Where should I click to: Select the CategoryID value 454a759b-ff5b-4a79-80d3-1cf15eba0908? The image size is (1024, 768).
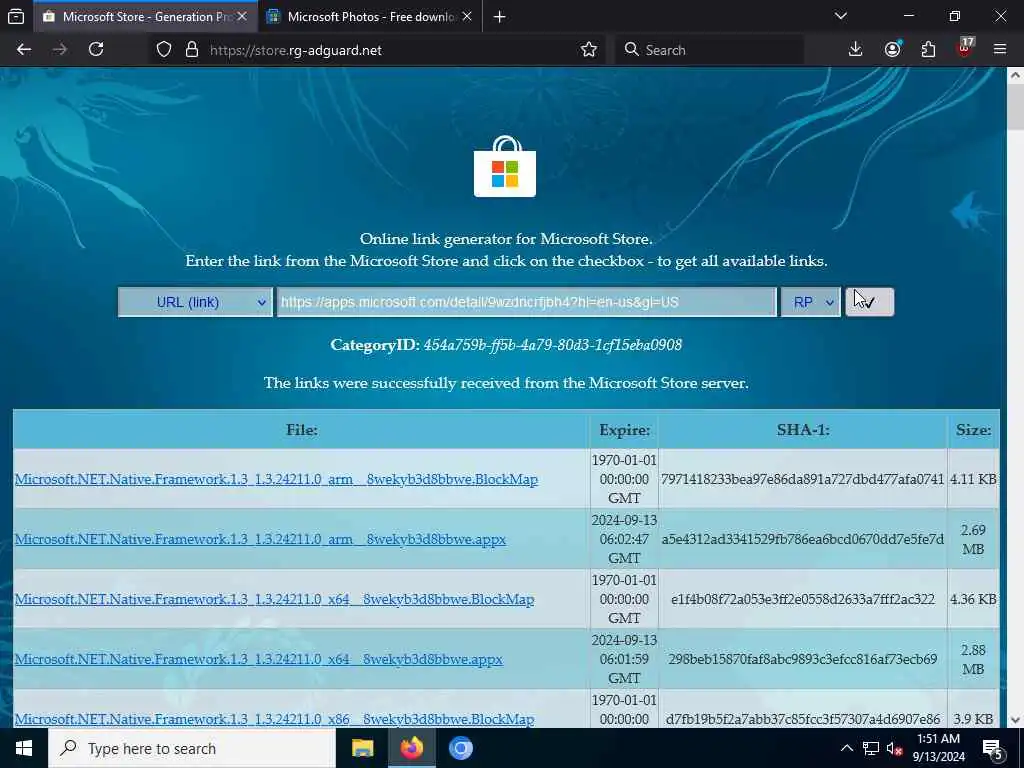(552, 345)
